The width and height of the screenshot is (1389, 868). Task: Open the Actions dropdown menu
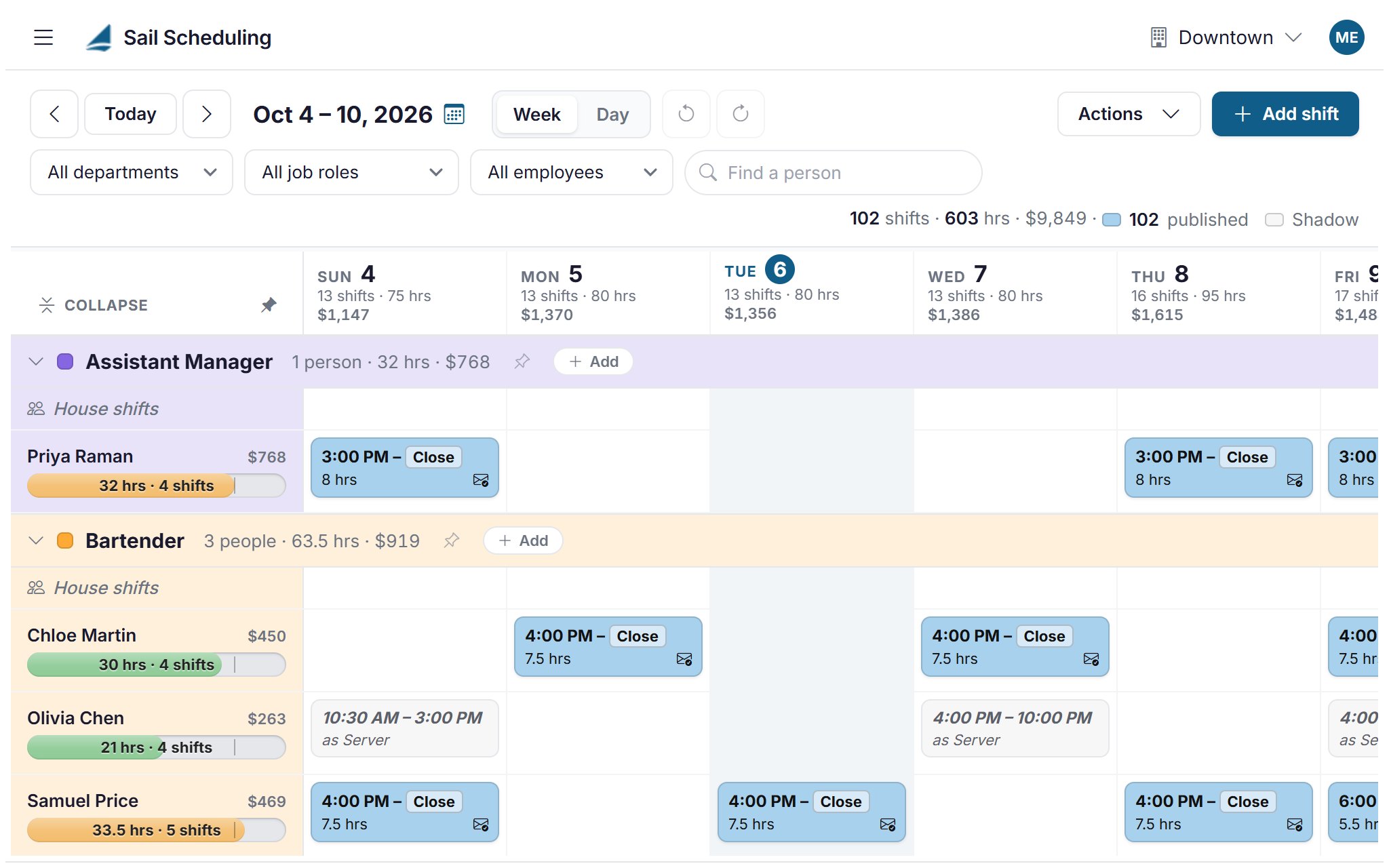(x=1129, y=114)
